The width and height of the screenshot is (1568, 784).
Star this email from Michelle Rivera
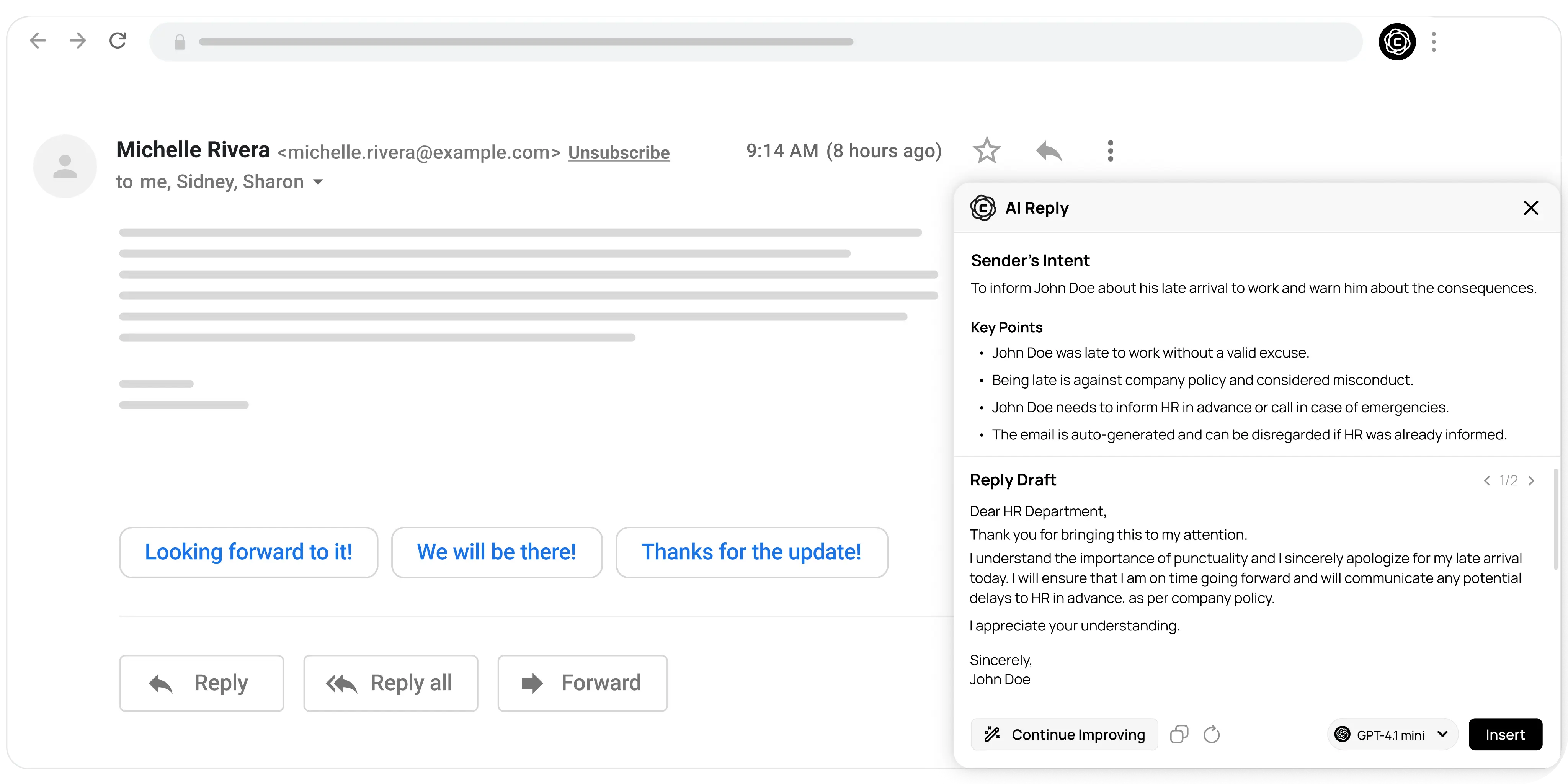pyautogui.click(x=986, y=150)
